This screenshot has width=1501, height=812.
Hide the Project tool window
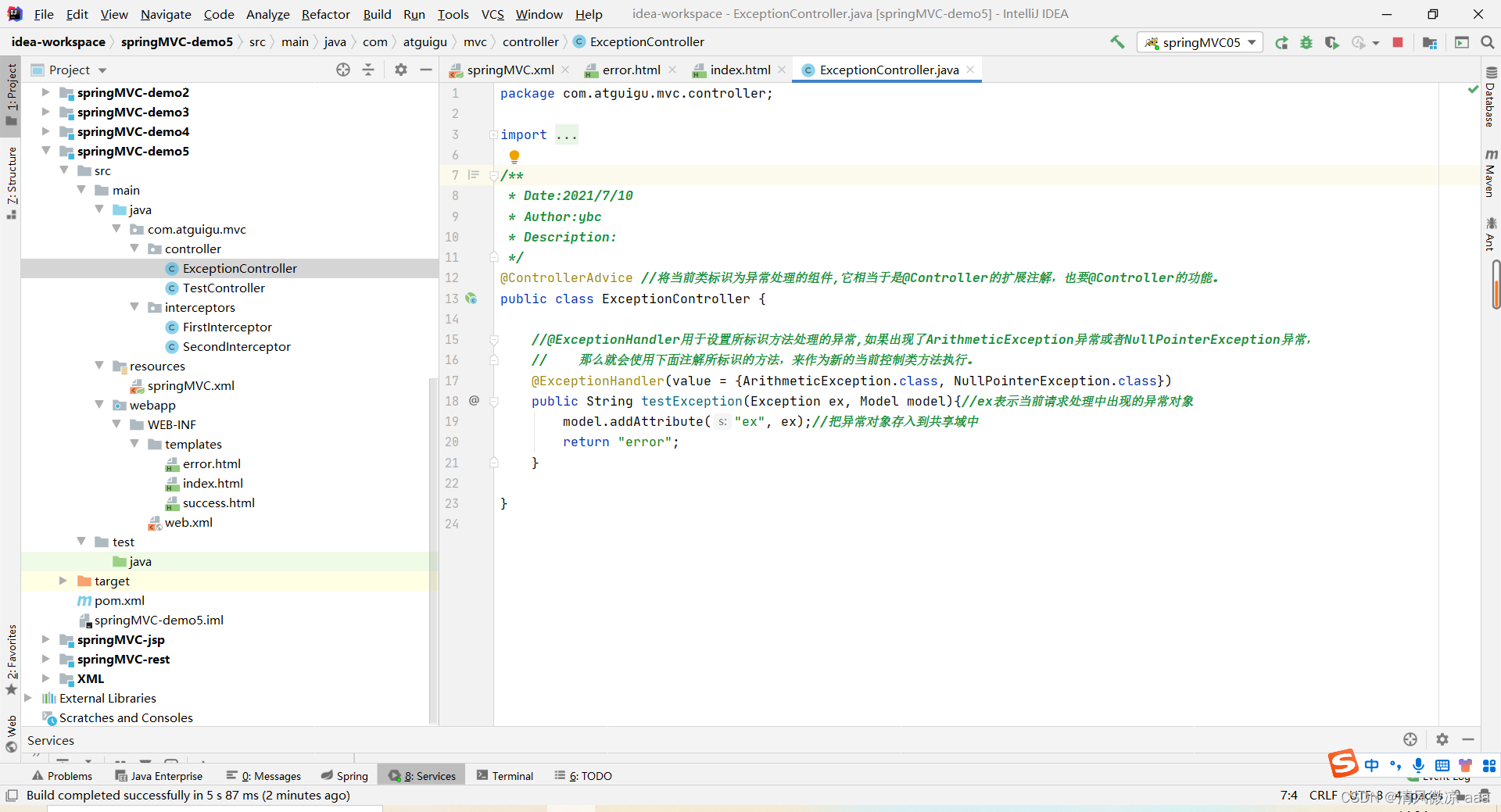pyautogui.click(x=426, y=70)
